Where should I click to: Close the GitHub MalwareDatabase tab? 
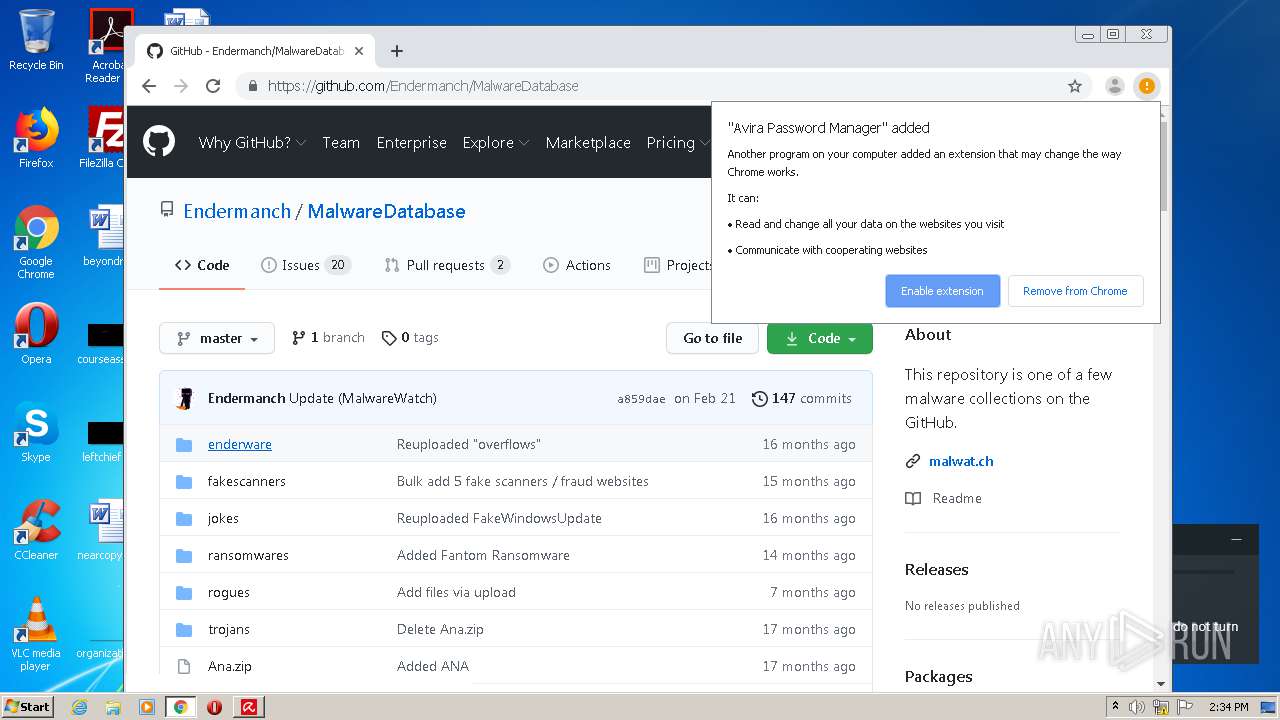tap(359, 51)
